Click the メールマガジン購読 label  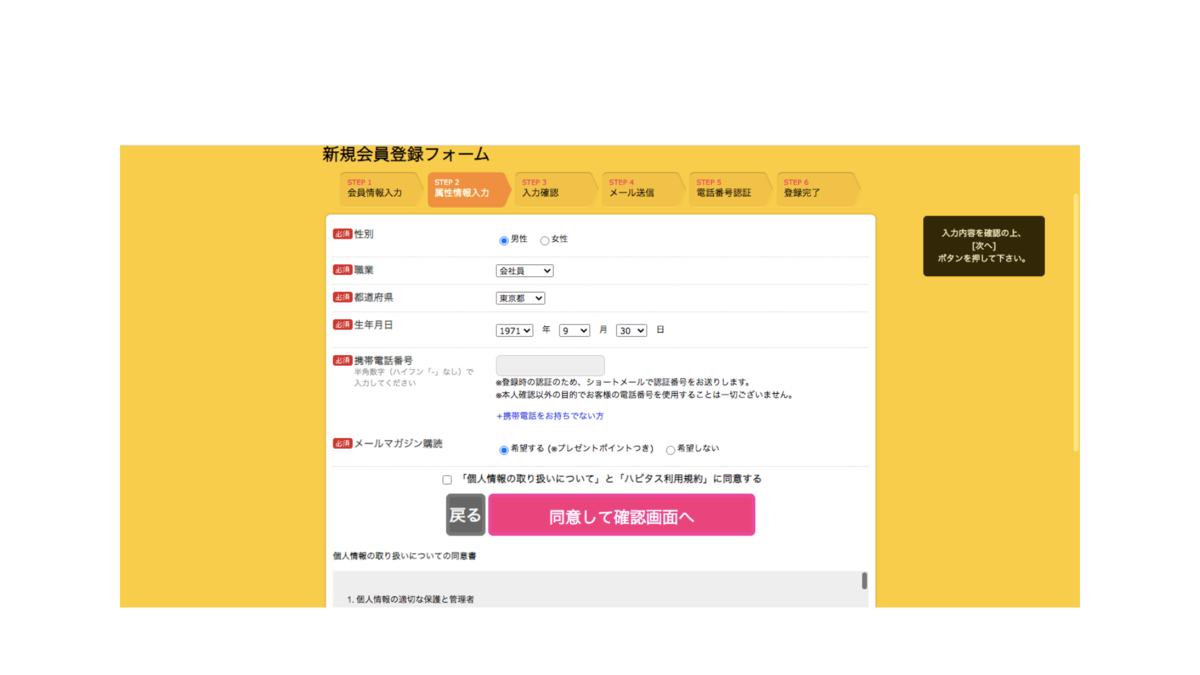pos(398,444)
